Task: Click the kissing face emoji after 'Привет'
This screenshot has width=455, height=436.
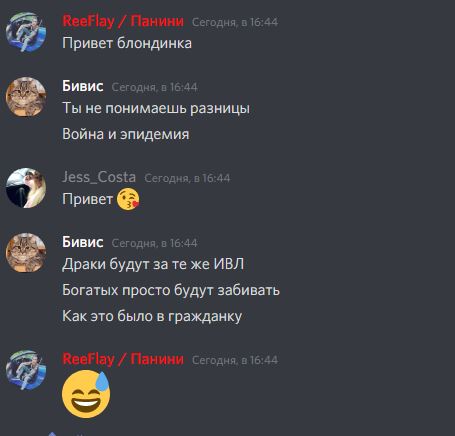Action: 128,199
